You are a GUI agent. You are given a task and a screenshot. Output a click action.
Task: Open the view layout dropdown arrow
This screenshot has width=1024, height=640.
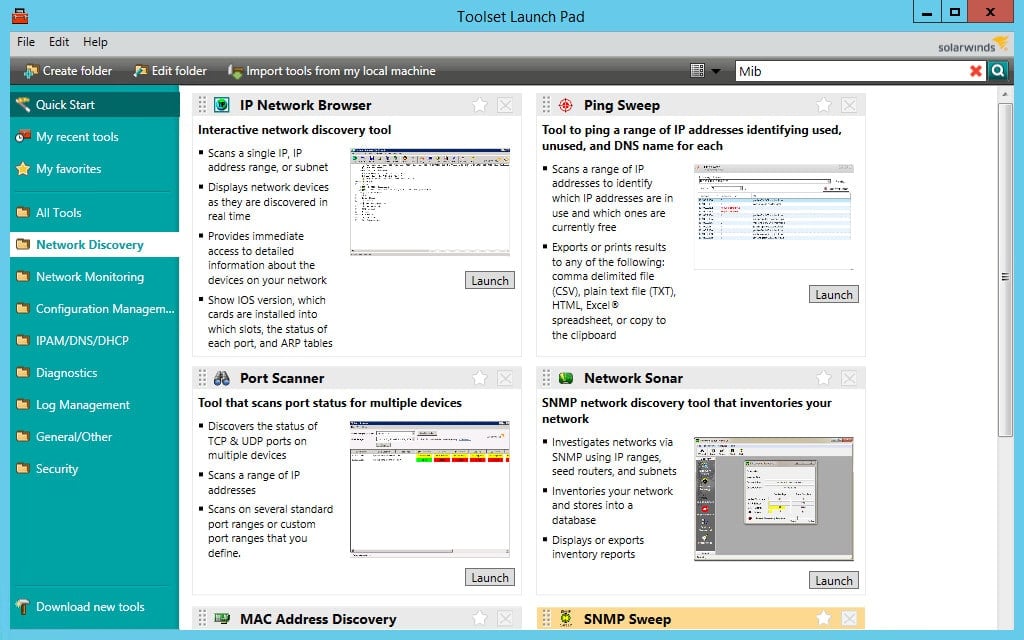tap(716, 71)
